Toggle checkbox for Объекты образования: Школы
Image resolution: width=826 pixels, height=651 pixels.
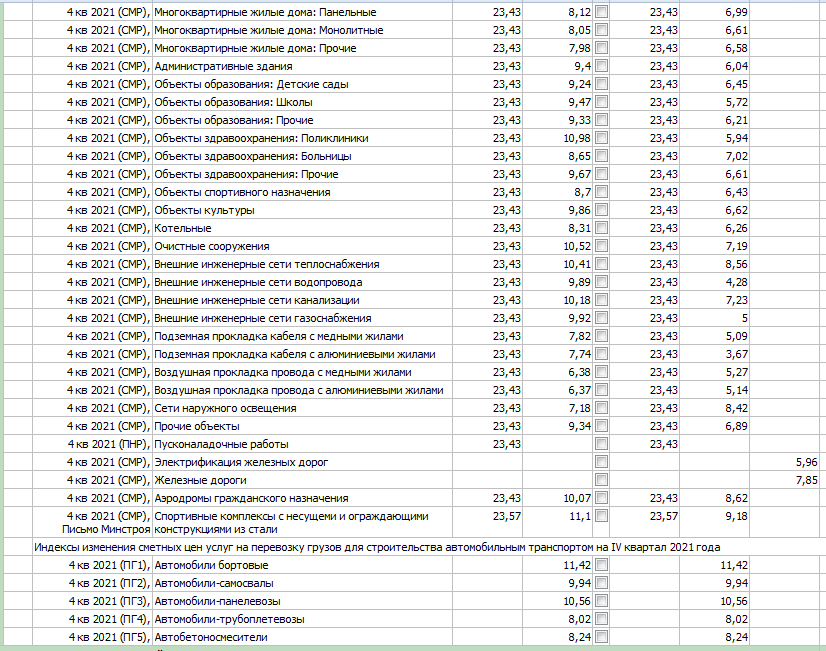[601, 102]
